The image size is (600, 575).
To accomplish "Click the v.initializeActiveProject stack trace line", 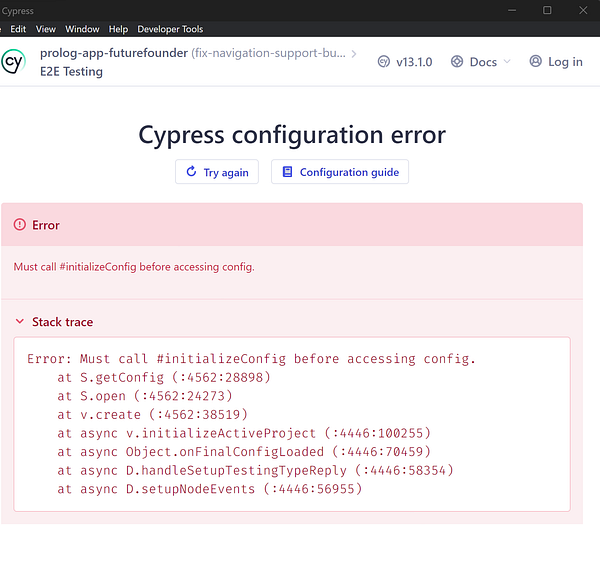I will (244, 433).
